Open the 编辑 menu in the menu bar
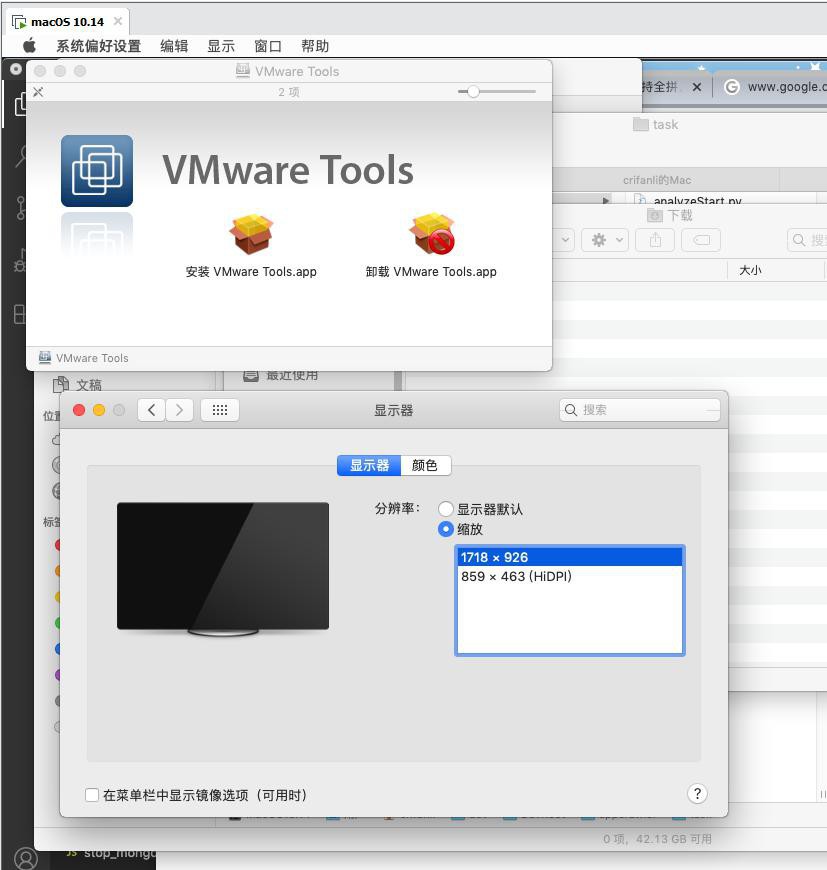Image resolution: width=827 pixels, height=870 pixels. pos(174,46)
